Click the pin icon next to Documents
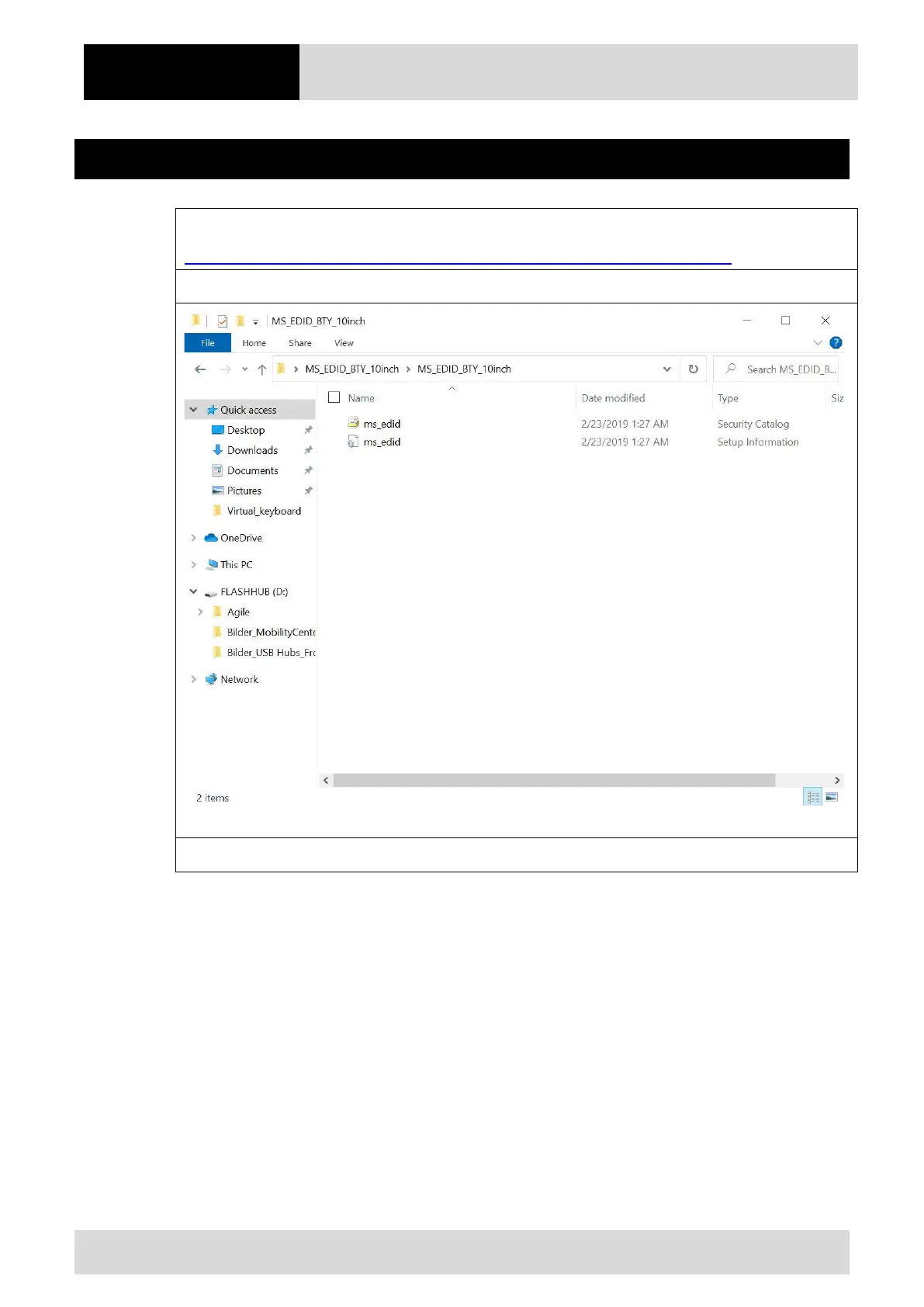 coord(308,470)
